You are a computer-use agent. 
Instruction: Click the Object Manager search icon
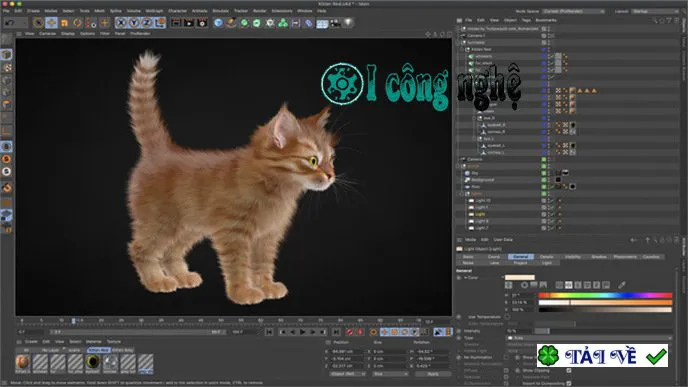[x=655, y=20]
